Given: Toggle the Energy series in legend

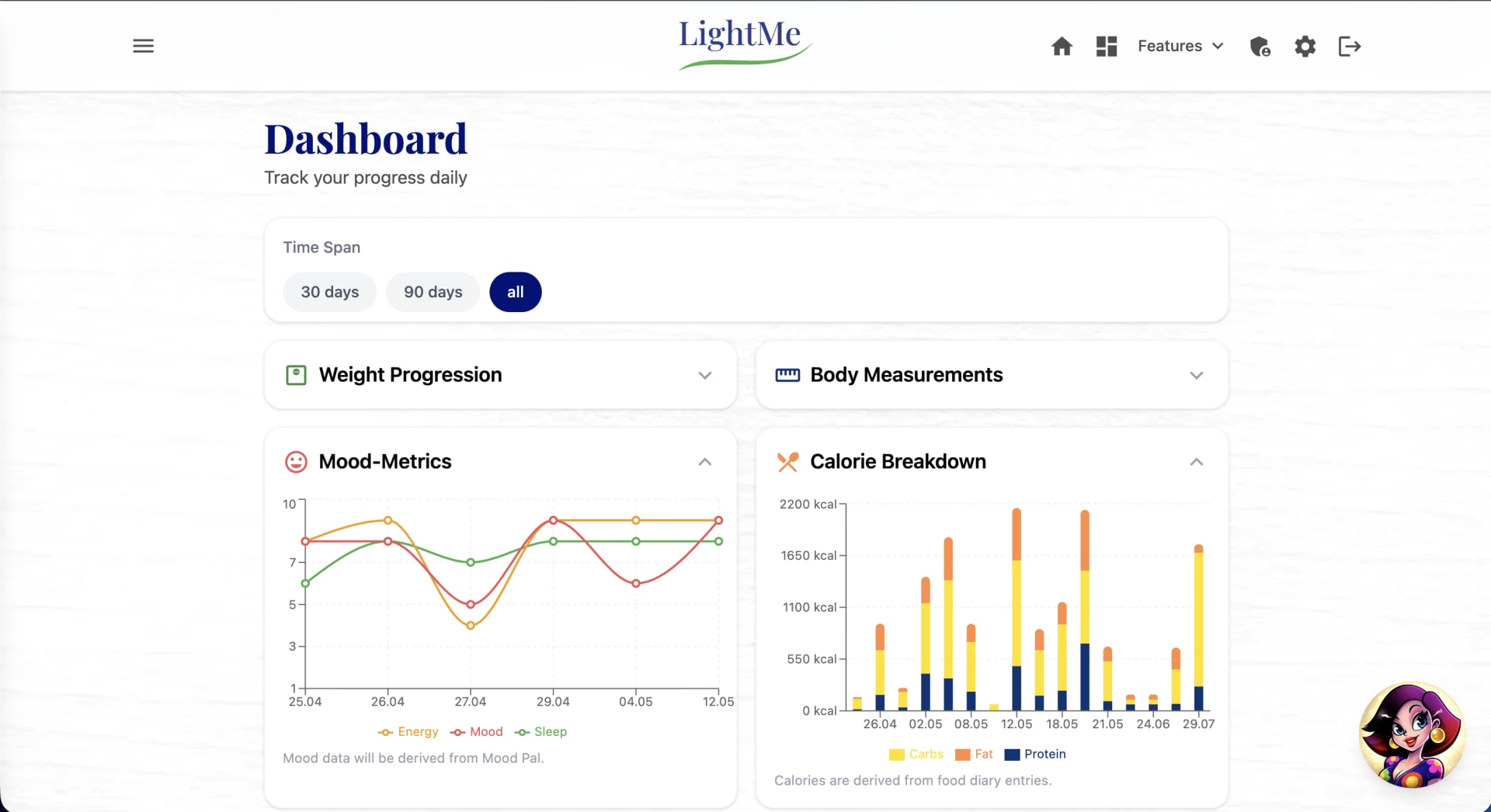Looking at the screenshot, I should 408,732.
